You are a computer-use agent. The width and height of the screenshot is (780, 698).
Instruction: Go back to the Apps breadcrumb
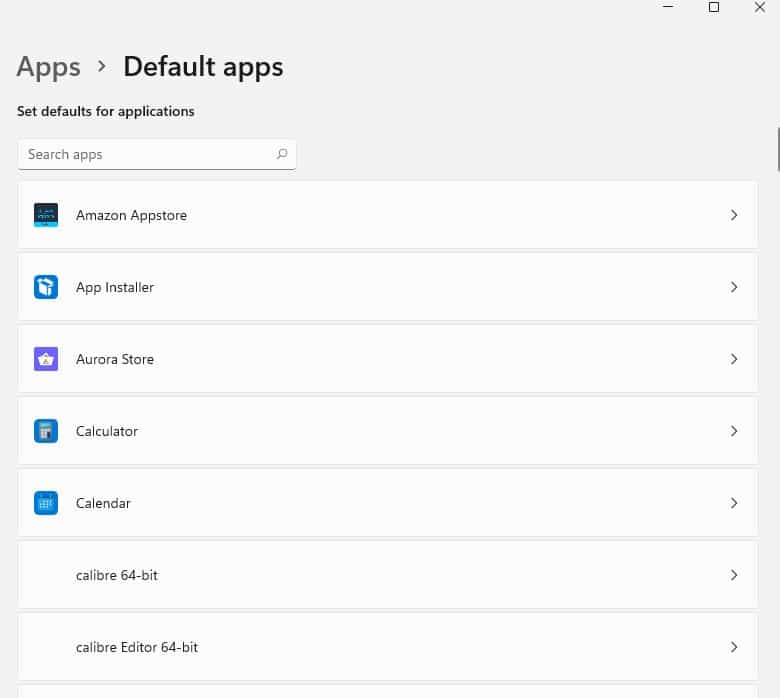tap(48, 67)
